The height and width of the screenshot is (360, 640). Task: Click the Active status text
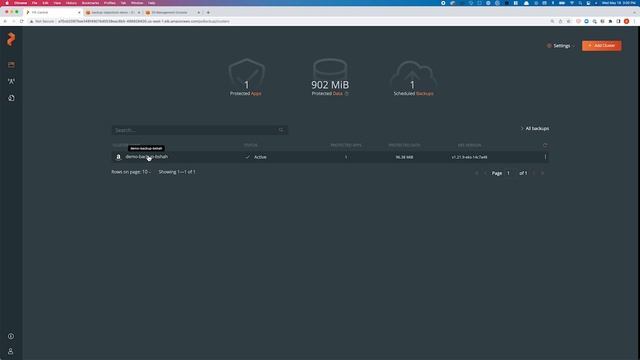coord(260,157)
